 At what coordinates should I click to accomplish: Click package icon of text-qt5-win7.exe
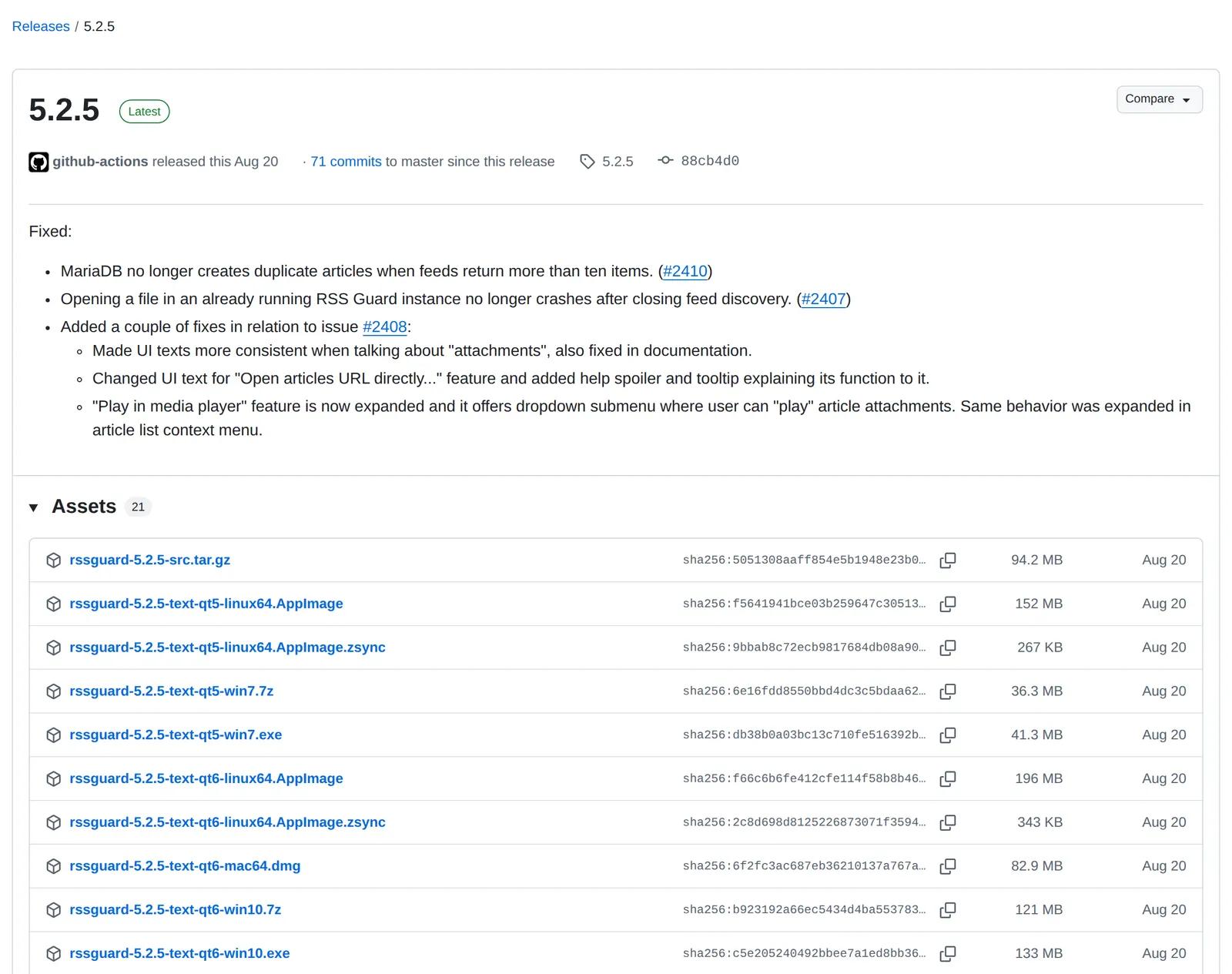point(53,735)
